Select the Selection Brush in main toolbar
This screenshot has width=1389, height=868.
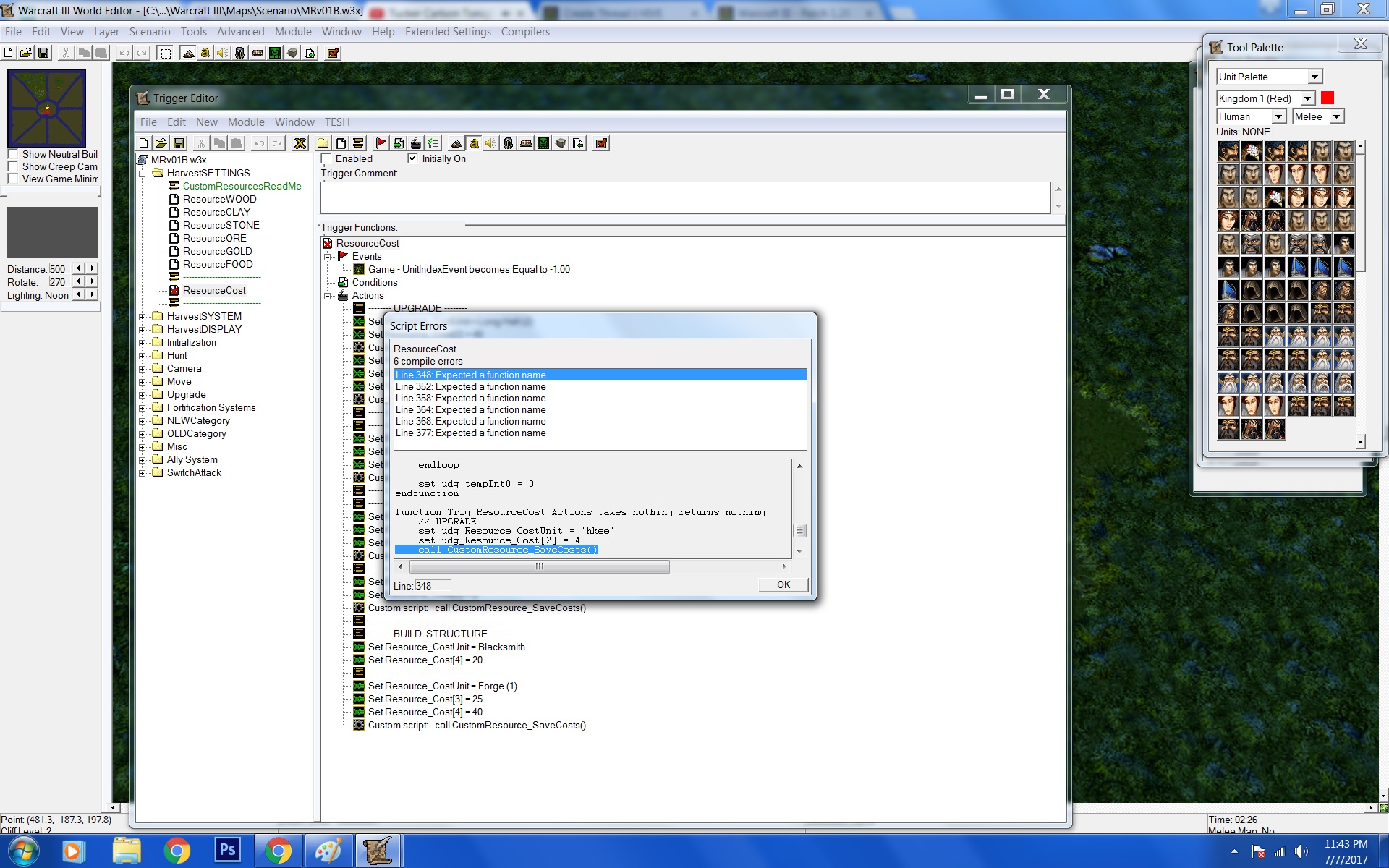[x=166, y=53]
